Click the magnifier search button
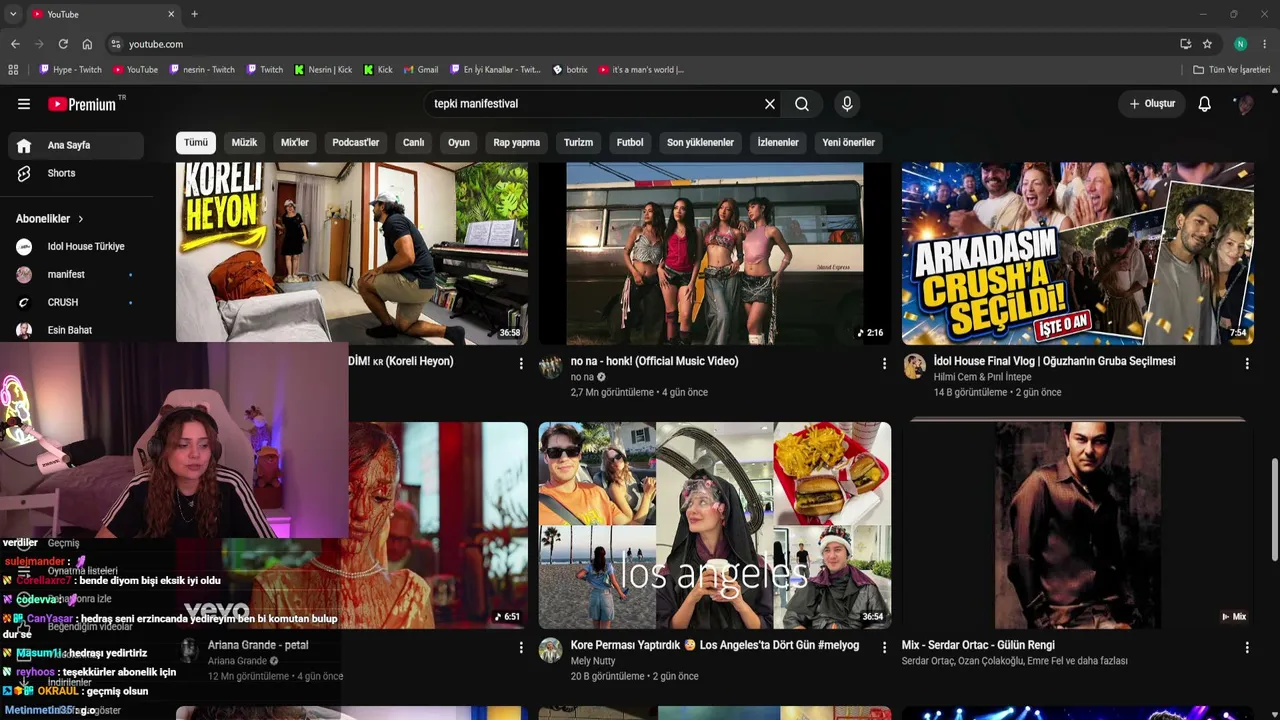 coord(802,104)
